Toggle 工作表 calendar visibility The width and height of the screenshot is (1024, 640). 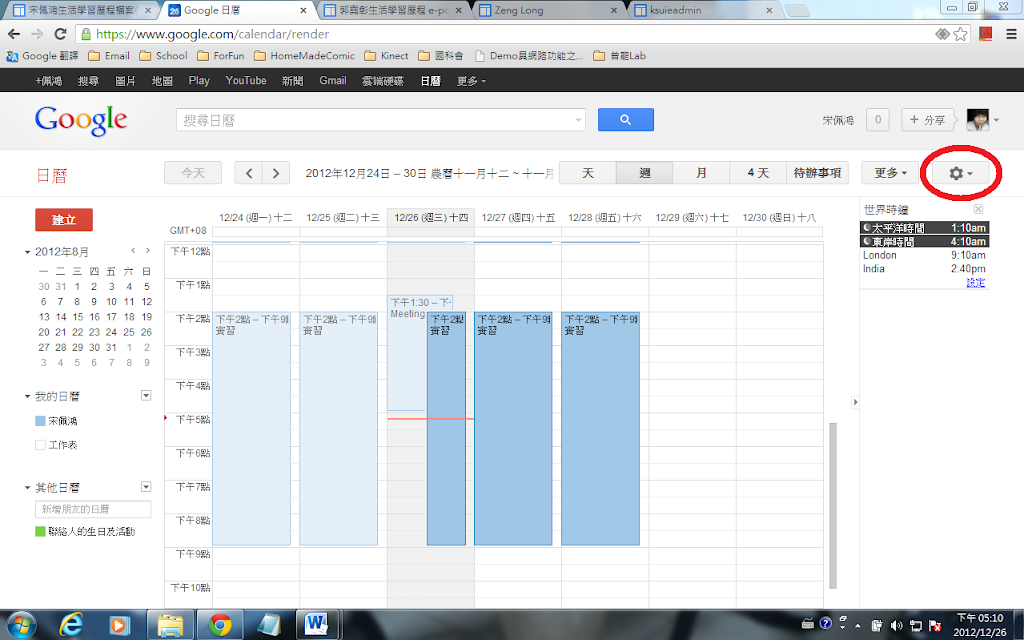click(x=40, y=445)
